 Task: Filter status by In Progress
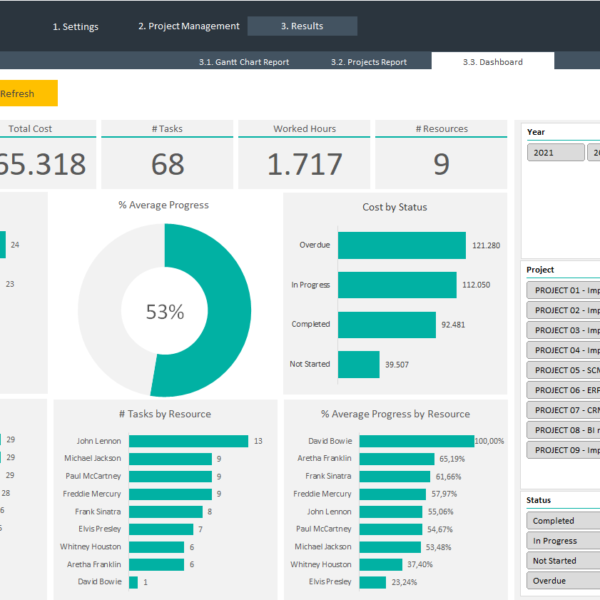(562, 541)
